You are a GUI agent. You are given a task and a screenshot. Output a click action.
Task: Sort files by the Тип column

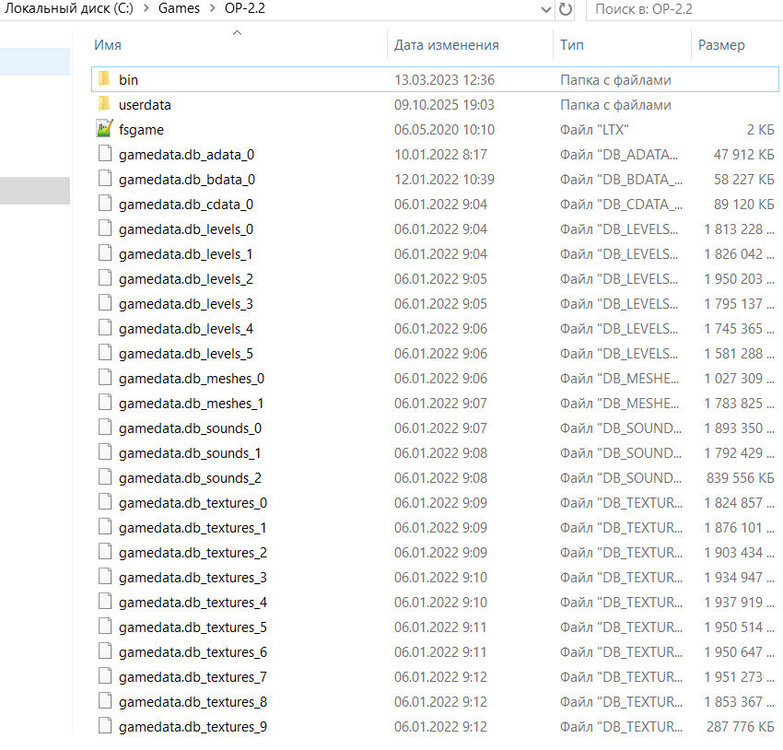click(572, 45)
